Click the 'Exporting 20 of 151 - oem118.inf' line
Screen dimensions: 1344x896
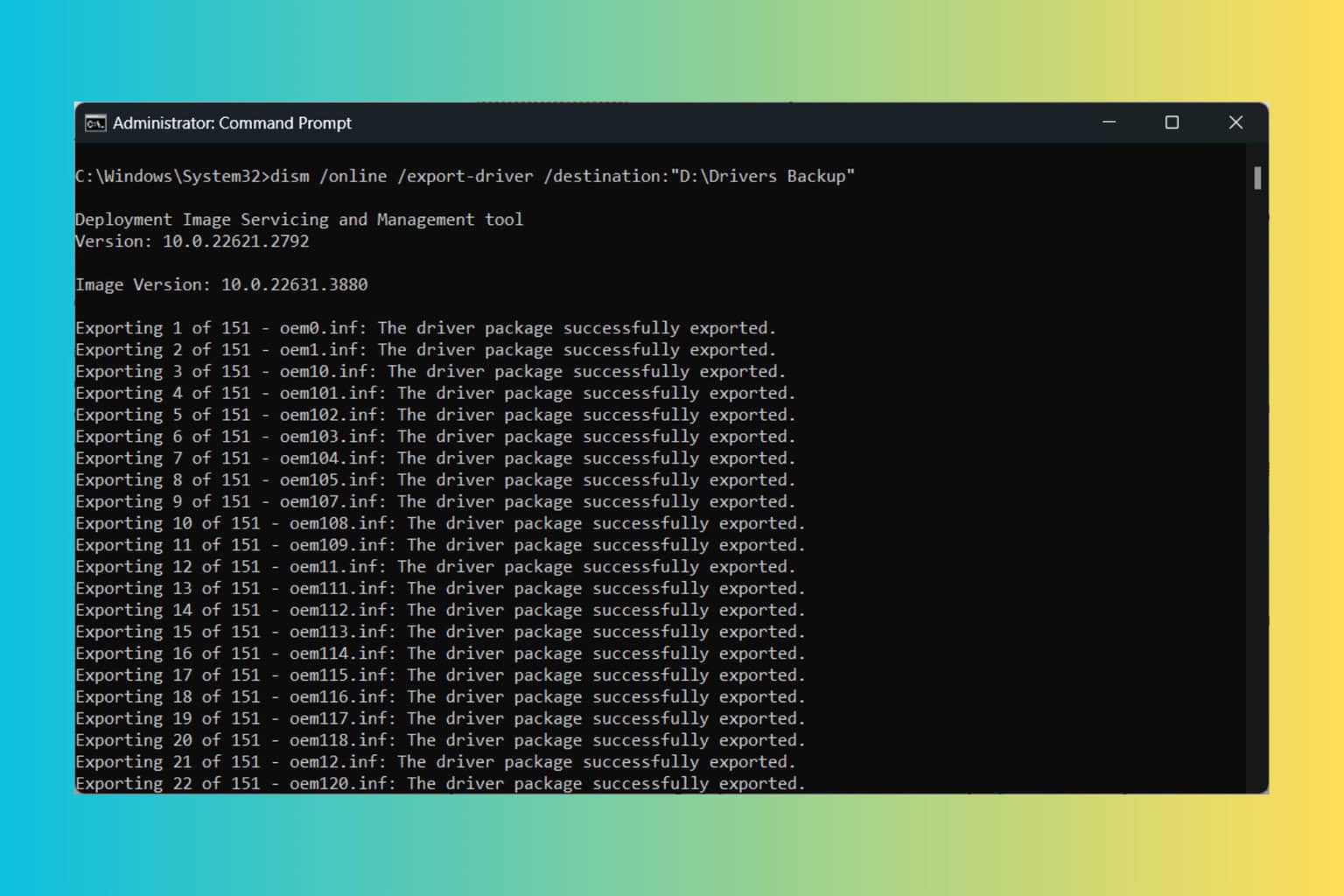pos(440,740)
